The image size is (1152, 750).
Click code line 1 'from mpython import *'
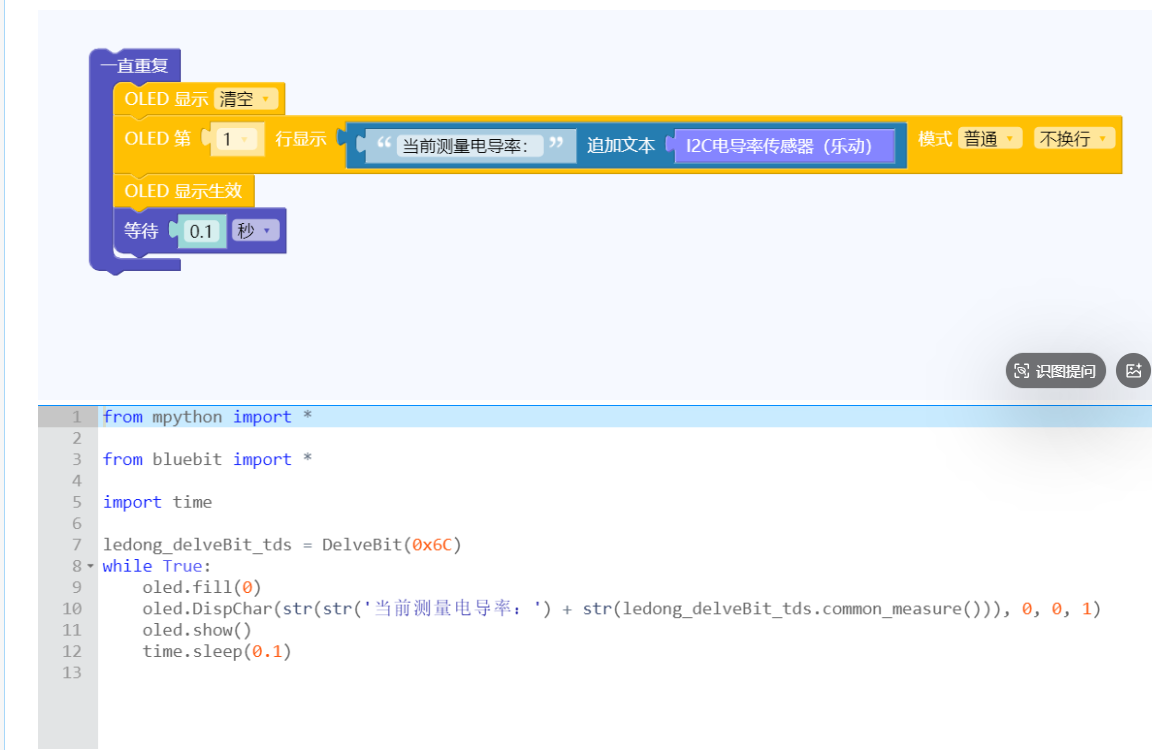[x=207, y=417]
